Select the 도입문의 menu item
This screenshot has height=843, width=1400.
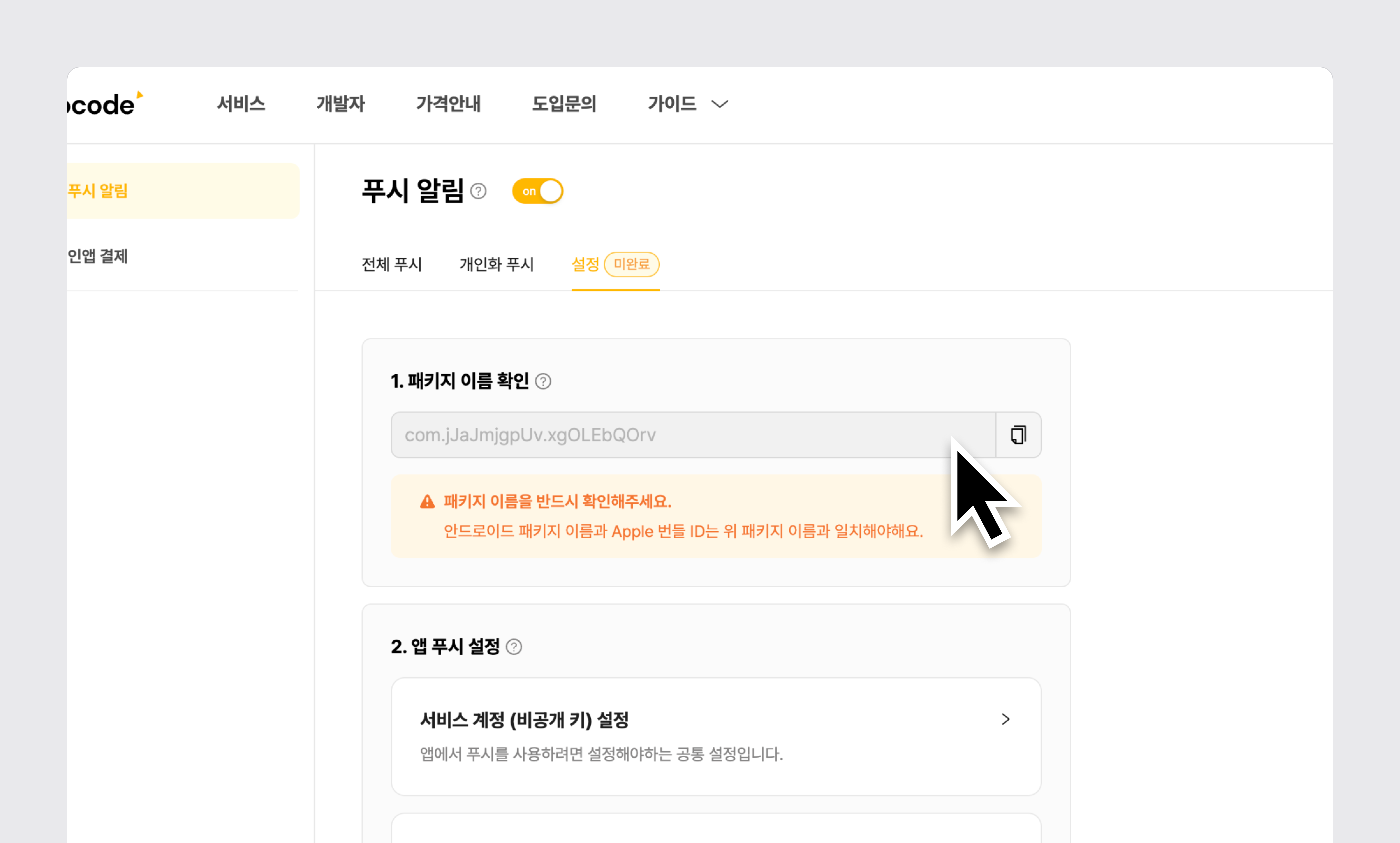pyautogui.click(x=564, y=104)
